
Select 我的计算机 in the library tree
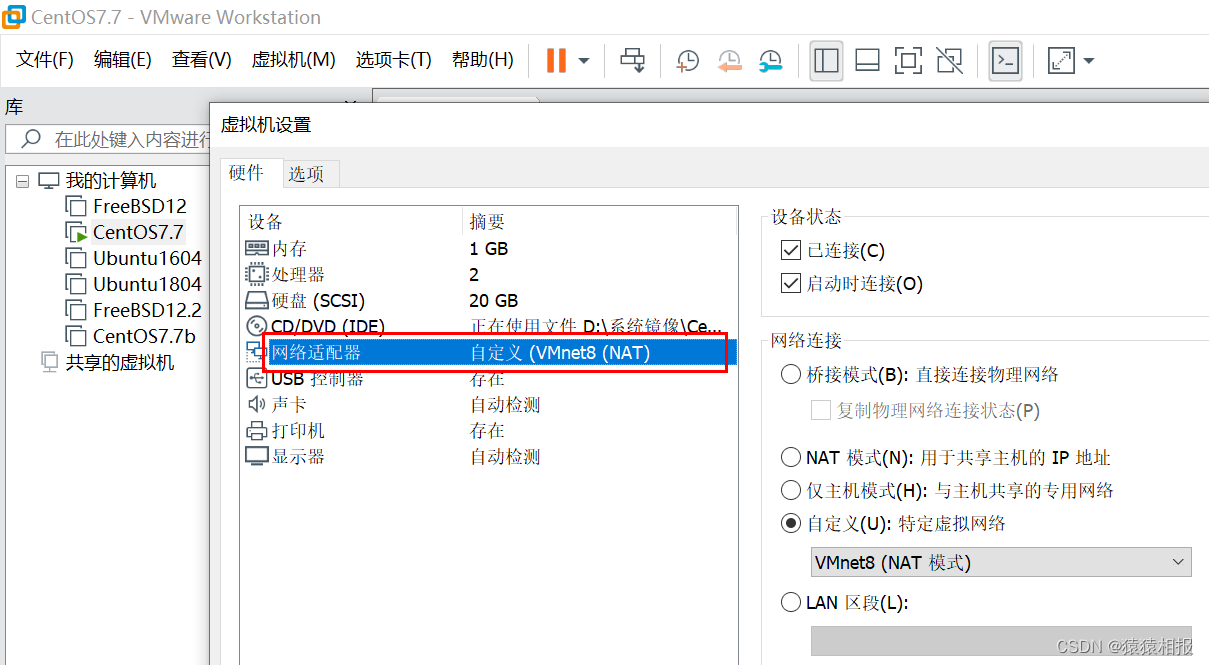(x=110, y=181)
